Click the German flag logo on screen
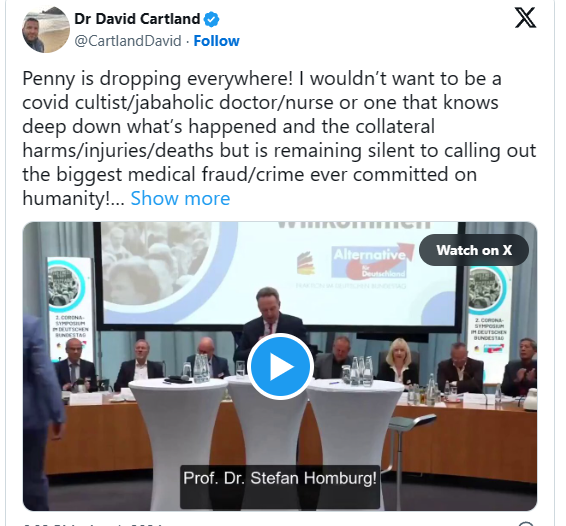Screen dimensions: 566x526 pyautogui.click(x=306, y=264)
